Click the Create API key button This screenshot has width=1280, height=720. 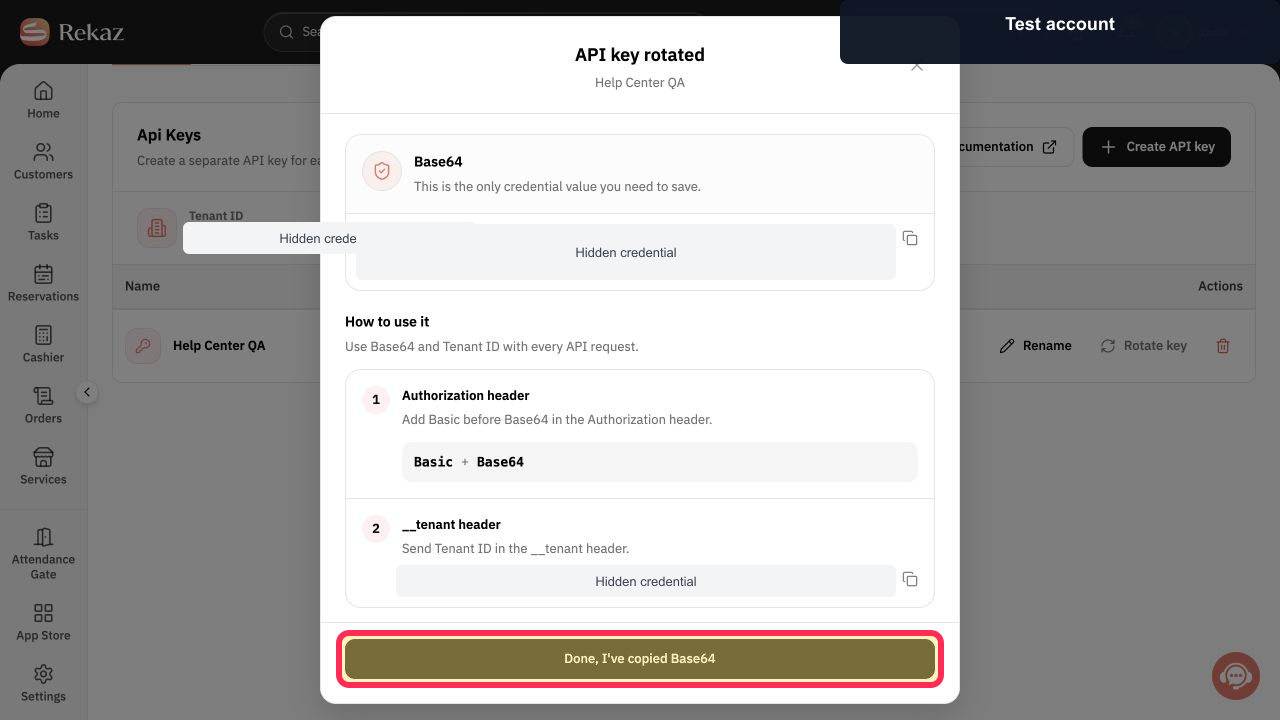(1156, 147)
